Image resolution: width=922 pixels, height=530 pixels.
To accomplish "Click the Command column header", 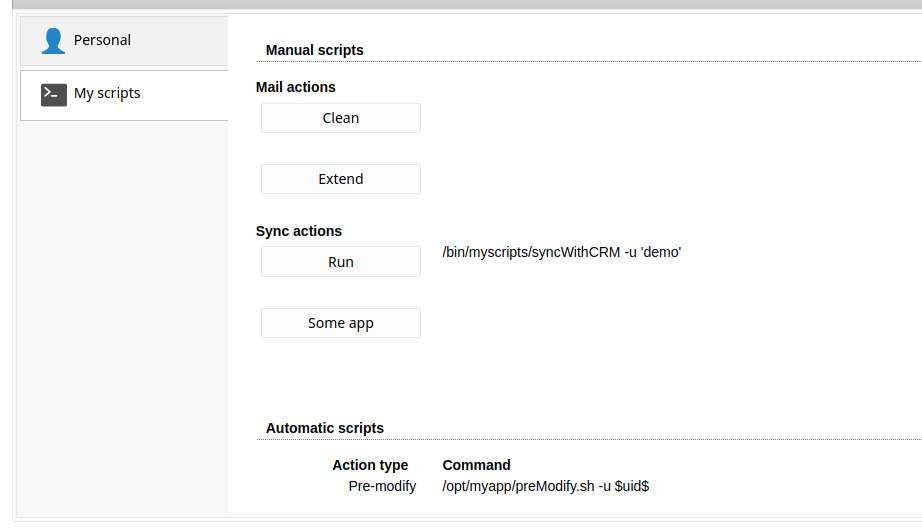I will click(477, 465).
